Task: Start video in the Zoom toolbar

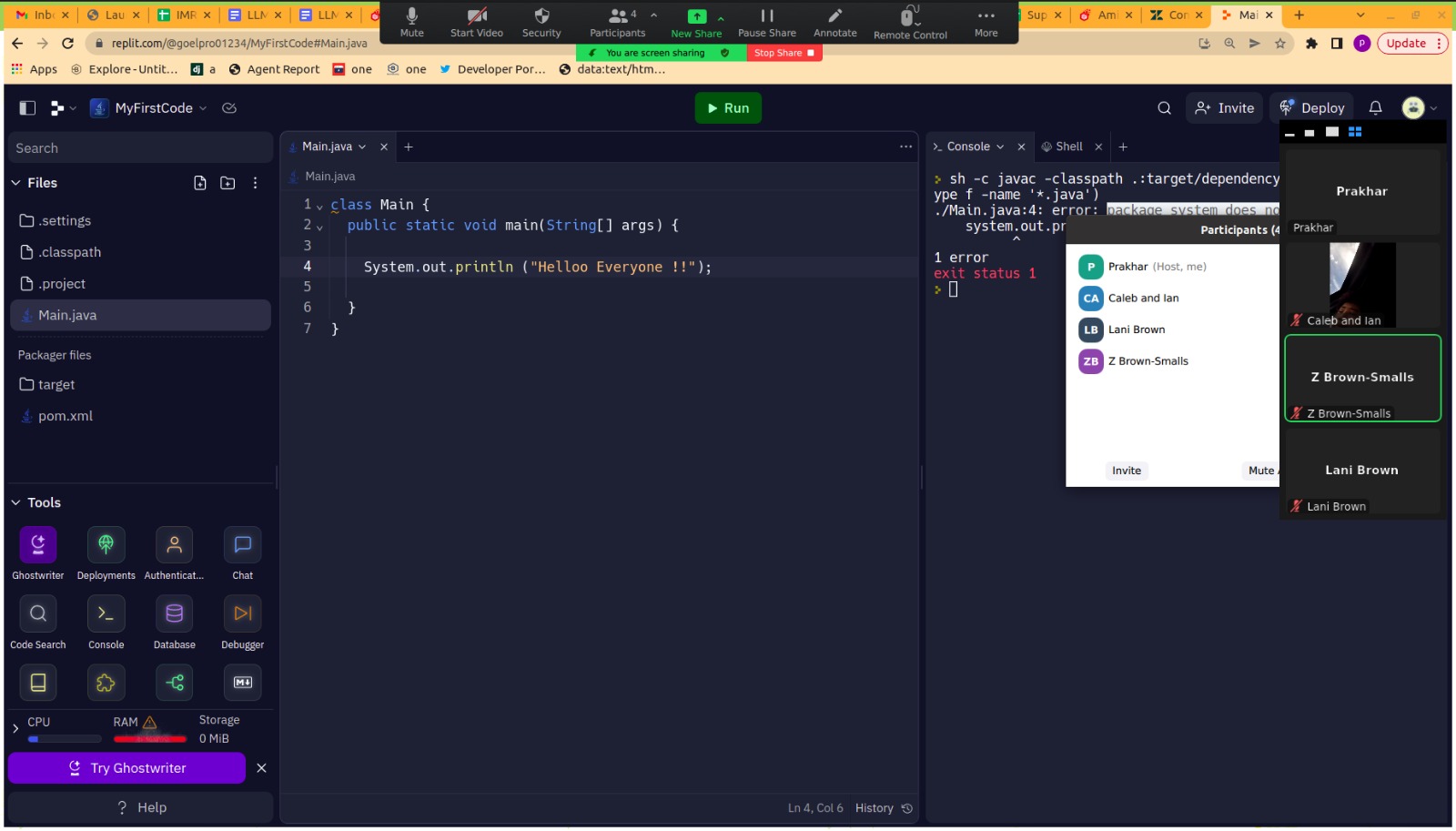Action: (x=476, y=22)
